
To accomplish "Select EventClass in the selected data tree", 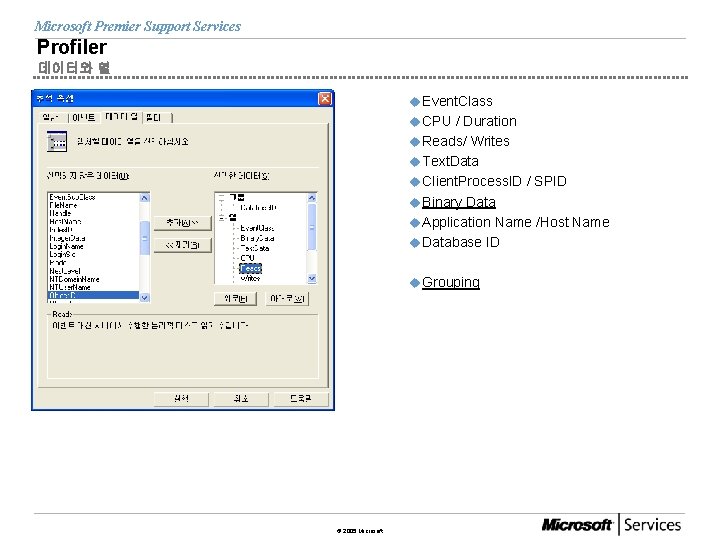I will click(x=257, y=228).
